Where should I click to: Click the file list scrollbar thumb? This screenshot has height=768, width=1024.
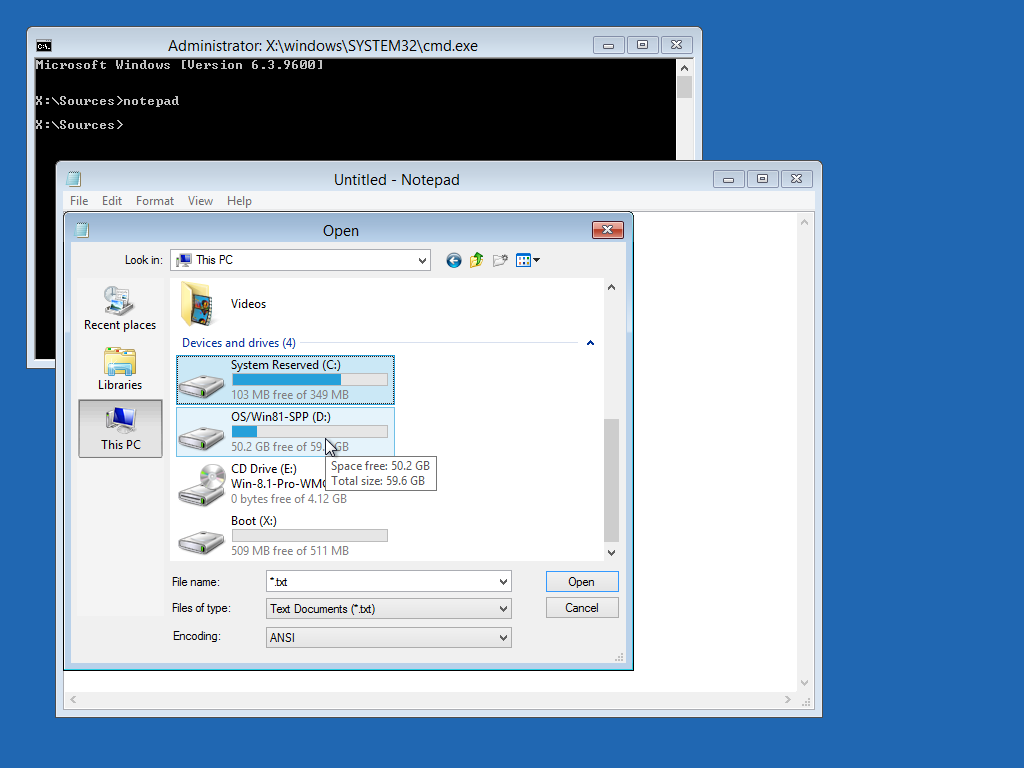point(611,480)
